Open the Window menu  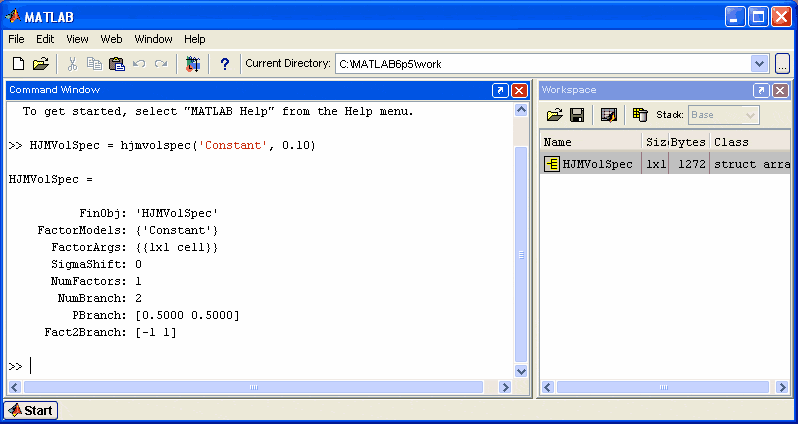(153, 39)
